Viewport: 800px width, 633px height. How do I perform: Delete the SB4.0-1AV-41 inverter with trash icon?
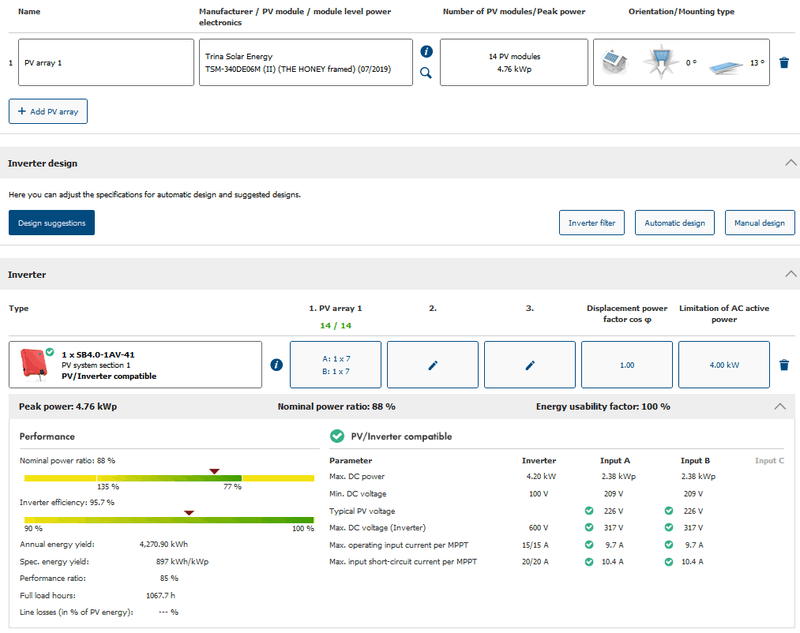coord(784,365)
